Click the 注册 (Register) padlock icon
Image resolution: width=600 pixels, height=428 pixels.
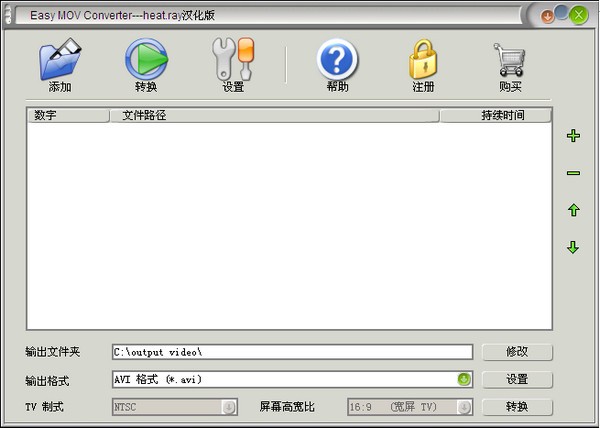[x=423, y=59]
